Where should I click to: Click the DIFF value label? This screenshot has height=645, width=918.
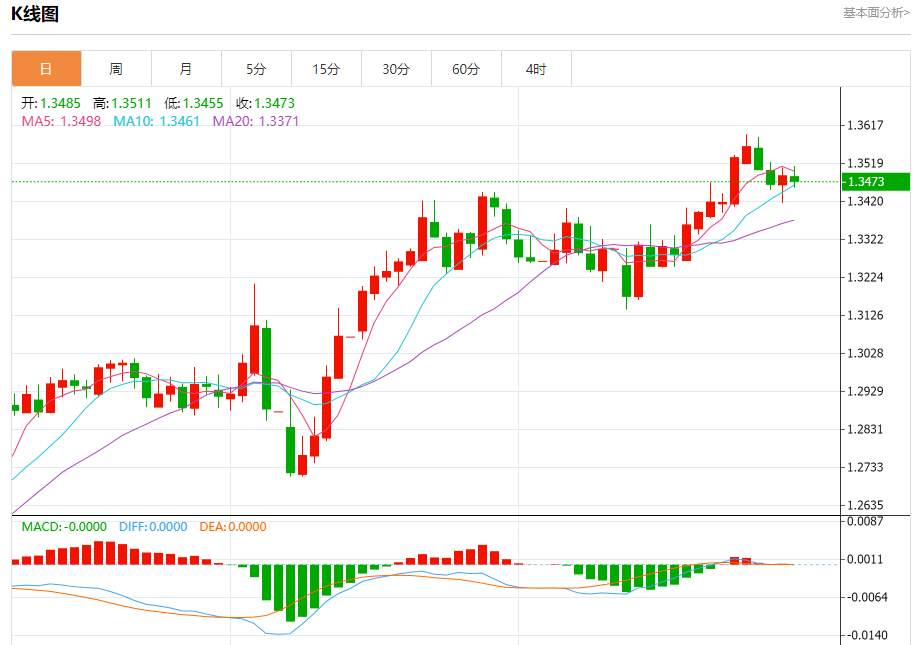point(153,527)
